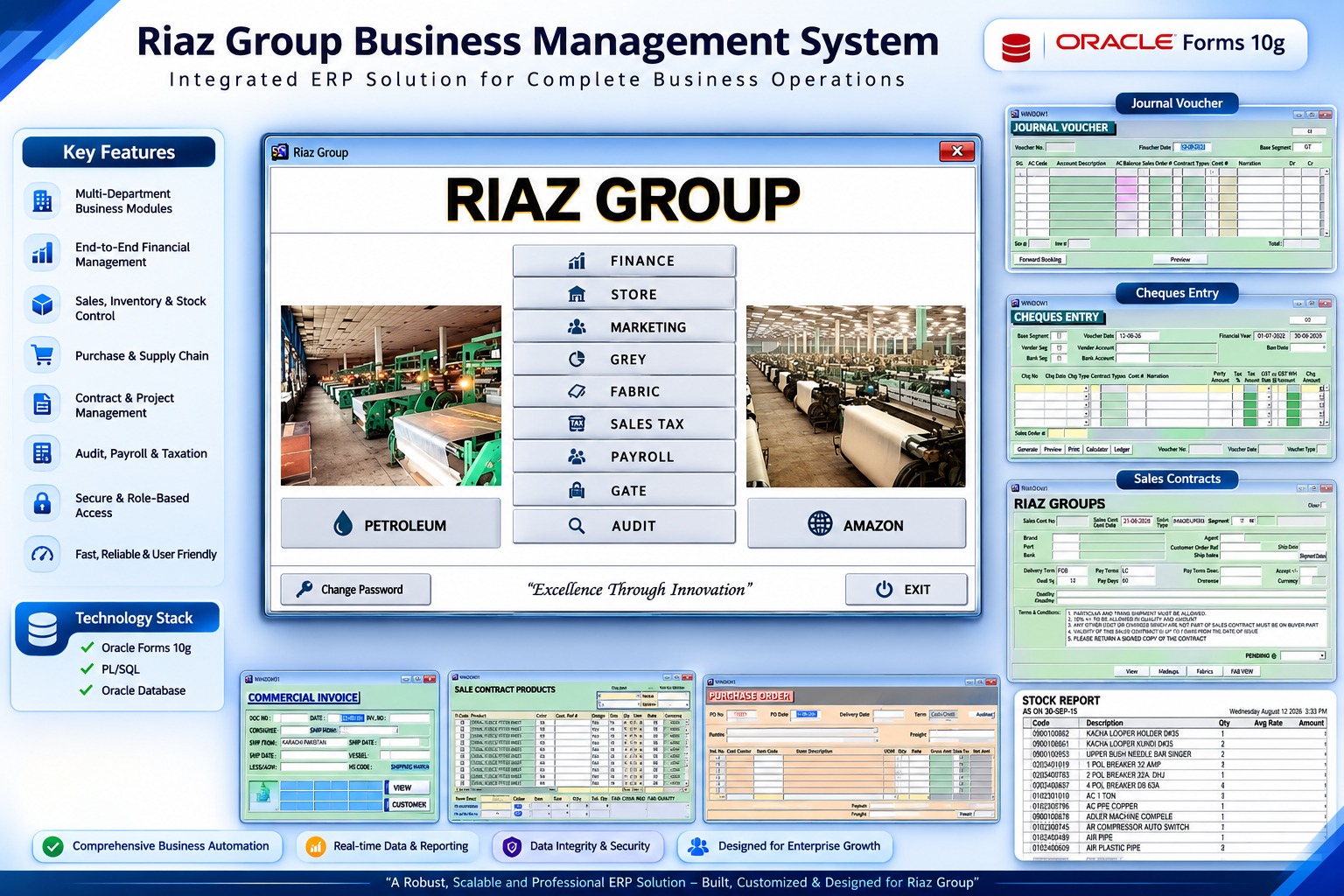Select the MARKETING menu button

(624, 326)
